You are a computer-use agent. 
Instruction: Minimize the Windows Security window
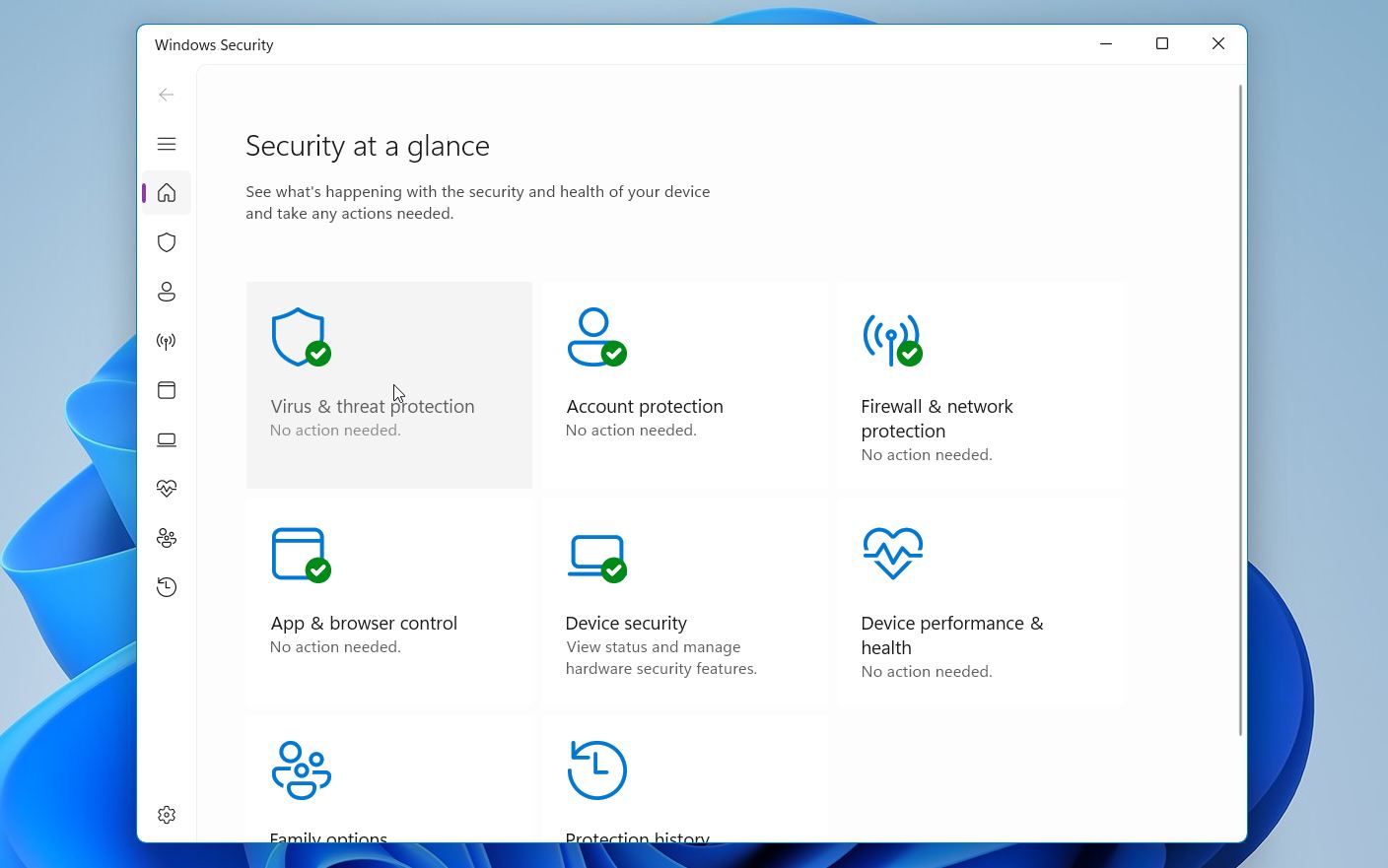[x=1106, y=43]
